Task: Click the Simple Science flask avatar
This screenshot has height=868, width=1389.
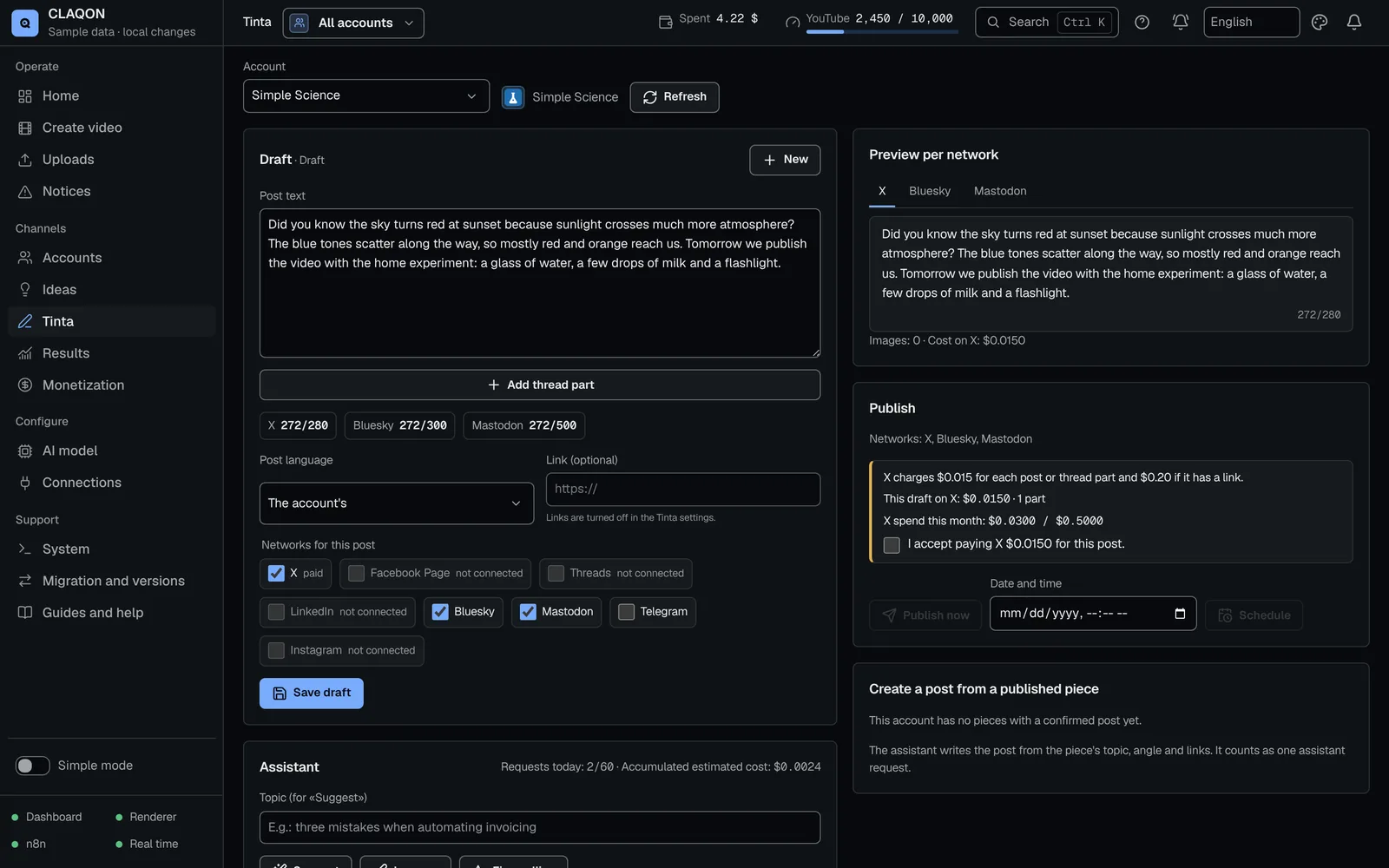Action: click(513, 97)
